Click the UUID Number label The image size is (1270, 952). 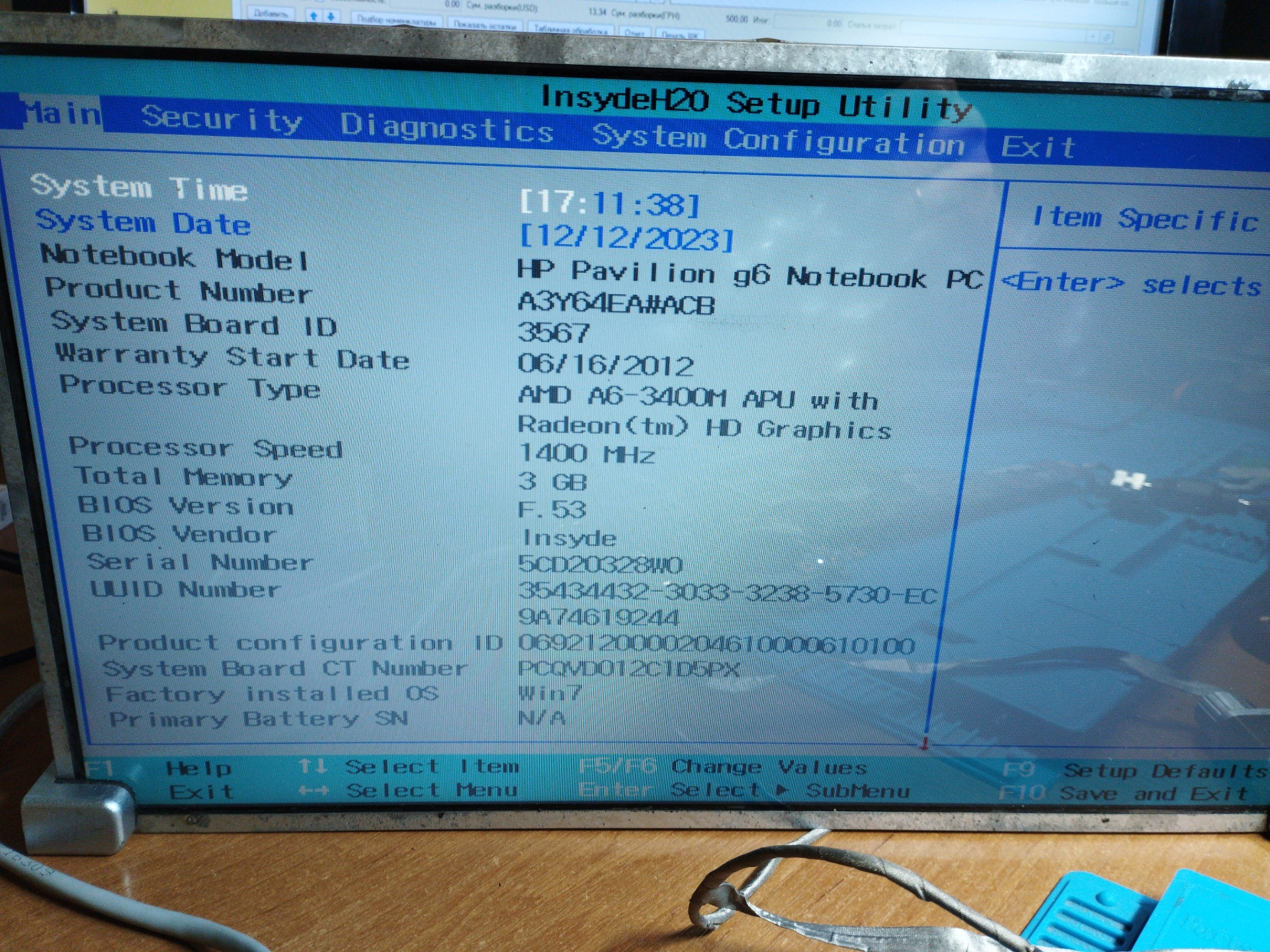(x=186, y=588)
